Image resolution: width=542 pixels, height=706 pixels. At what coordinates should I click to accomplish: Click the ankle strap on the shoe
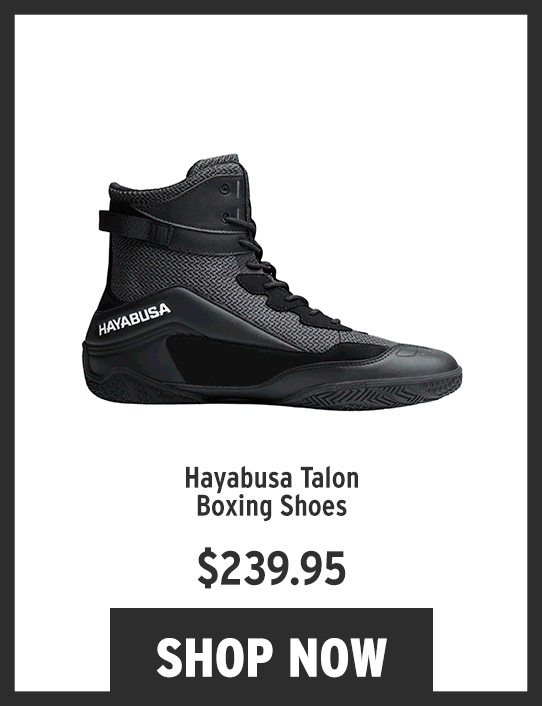click(x=137, y=228)
